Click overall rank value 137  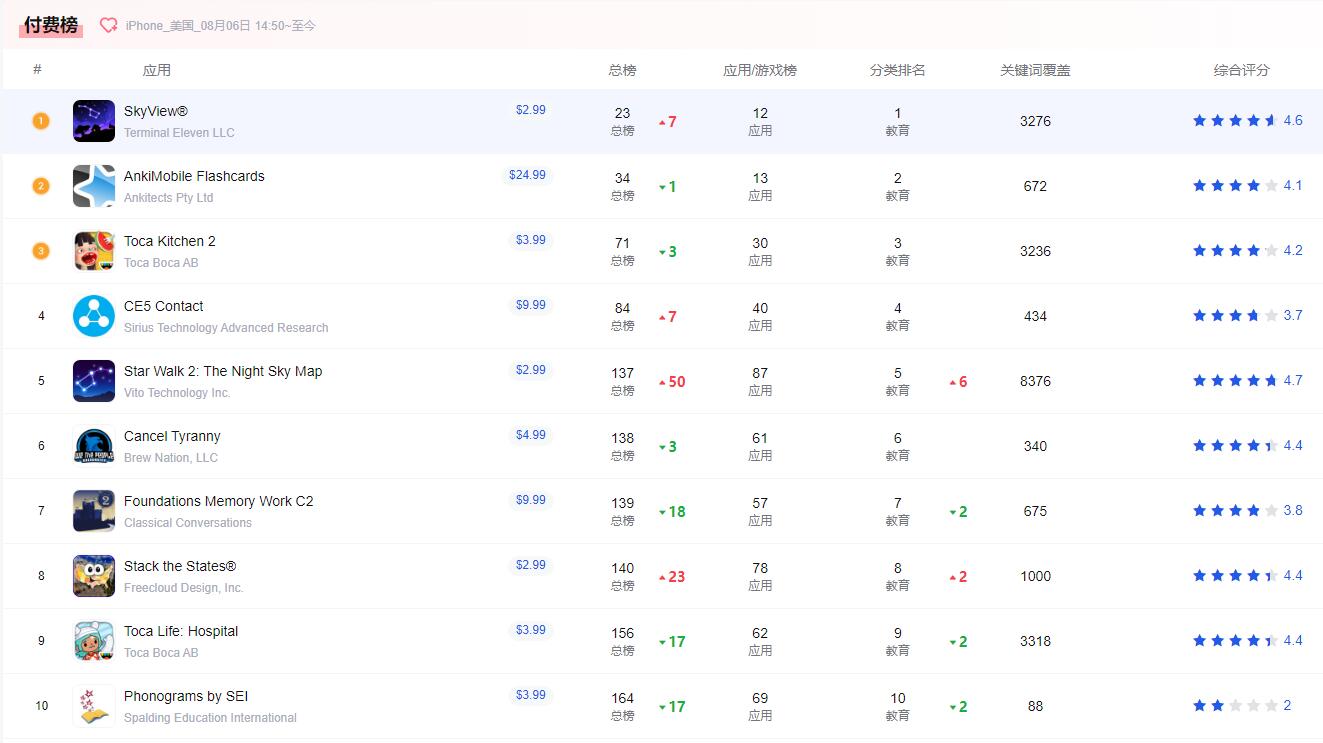point(622,373)
